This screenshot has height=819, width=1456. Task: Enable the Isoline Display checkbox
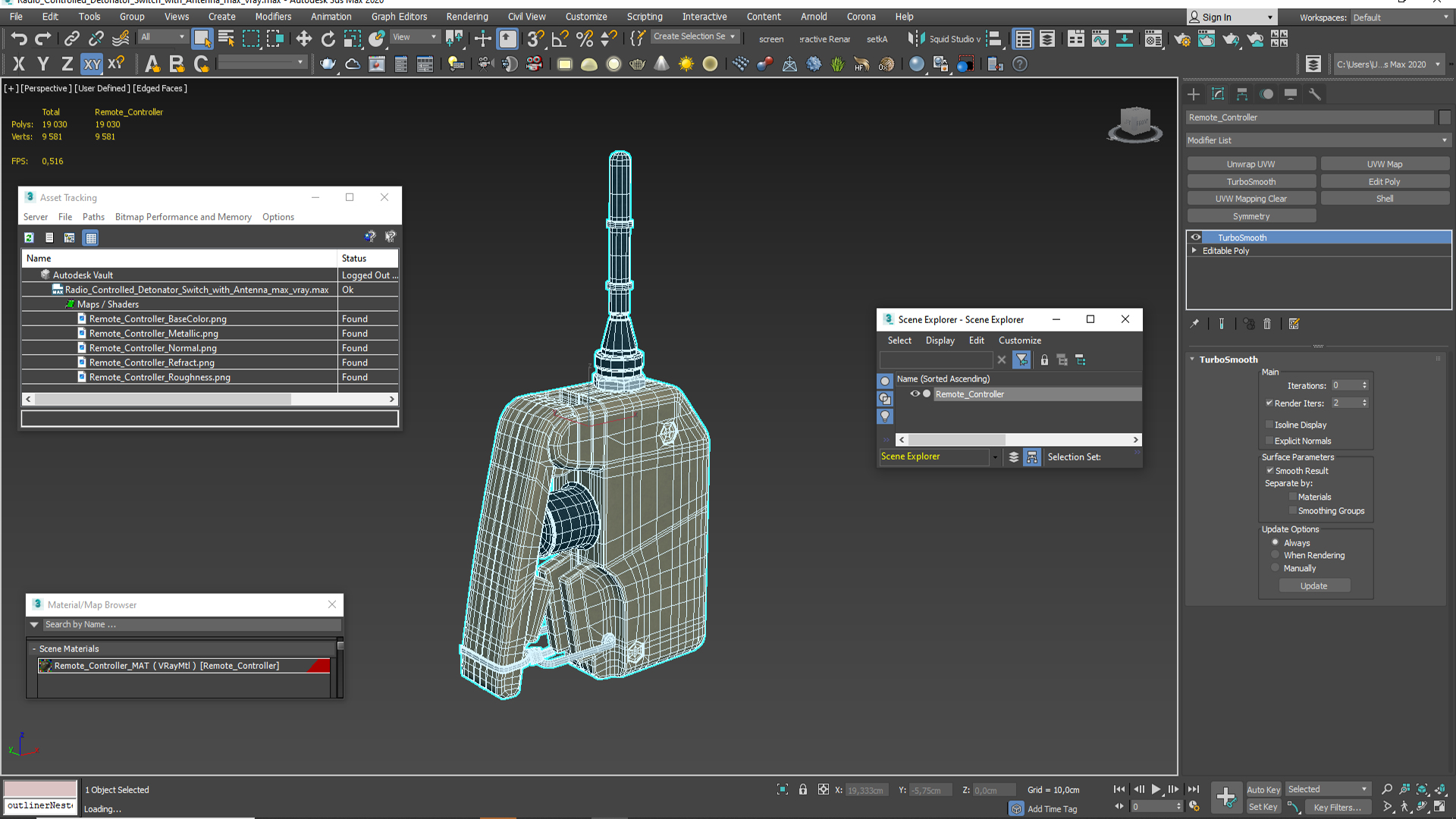[x=1269, y=425]
